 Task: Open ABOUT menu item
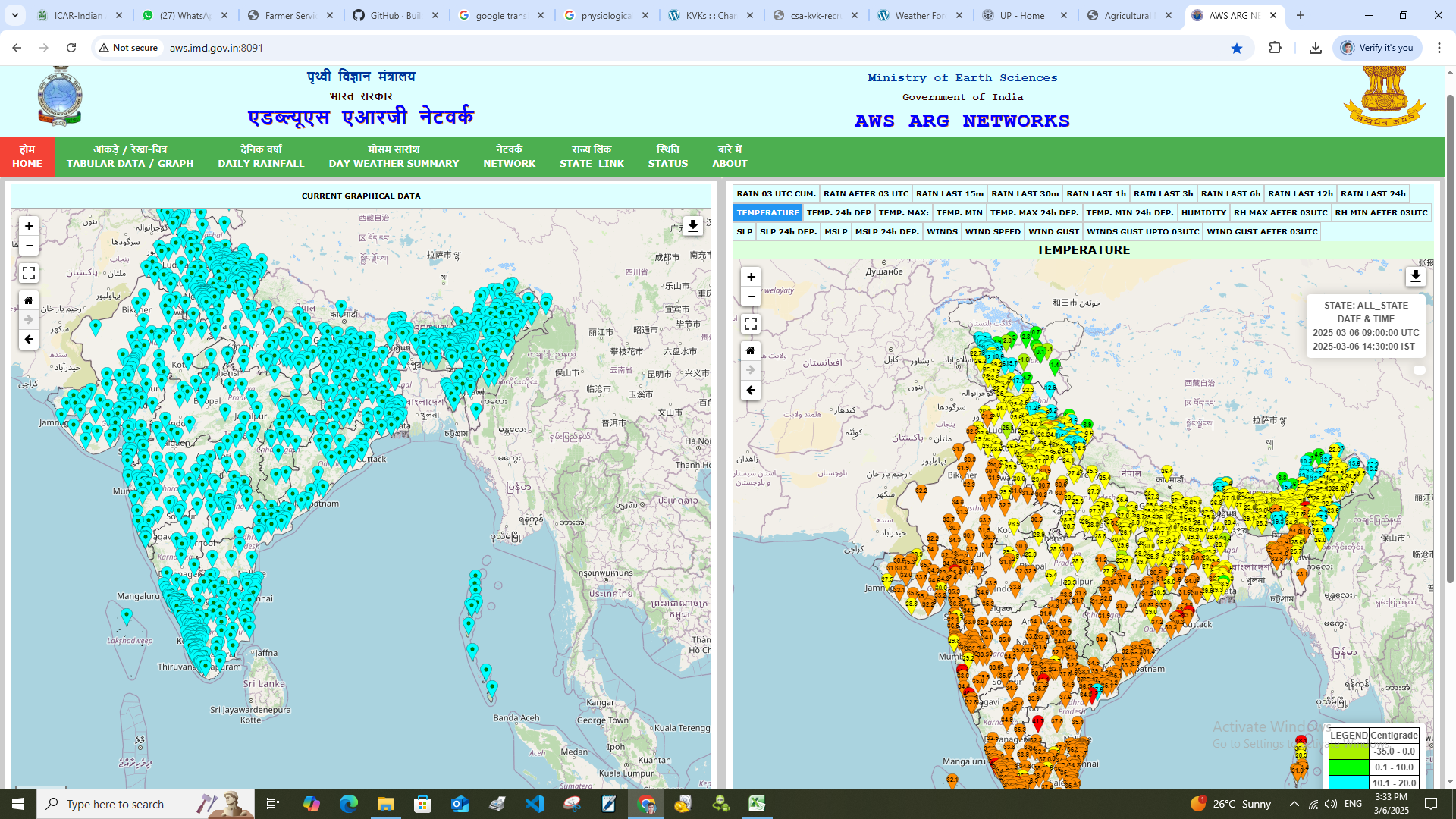730,157
